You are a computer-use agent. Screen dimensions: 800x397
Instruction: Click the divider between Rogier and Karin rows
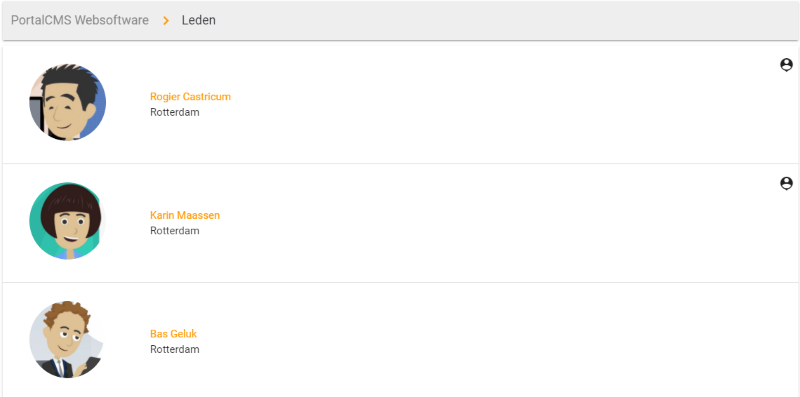pyautogui.click(x=400, y=164)
